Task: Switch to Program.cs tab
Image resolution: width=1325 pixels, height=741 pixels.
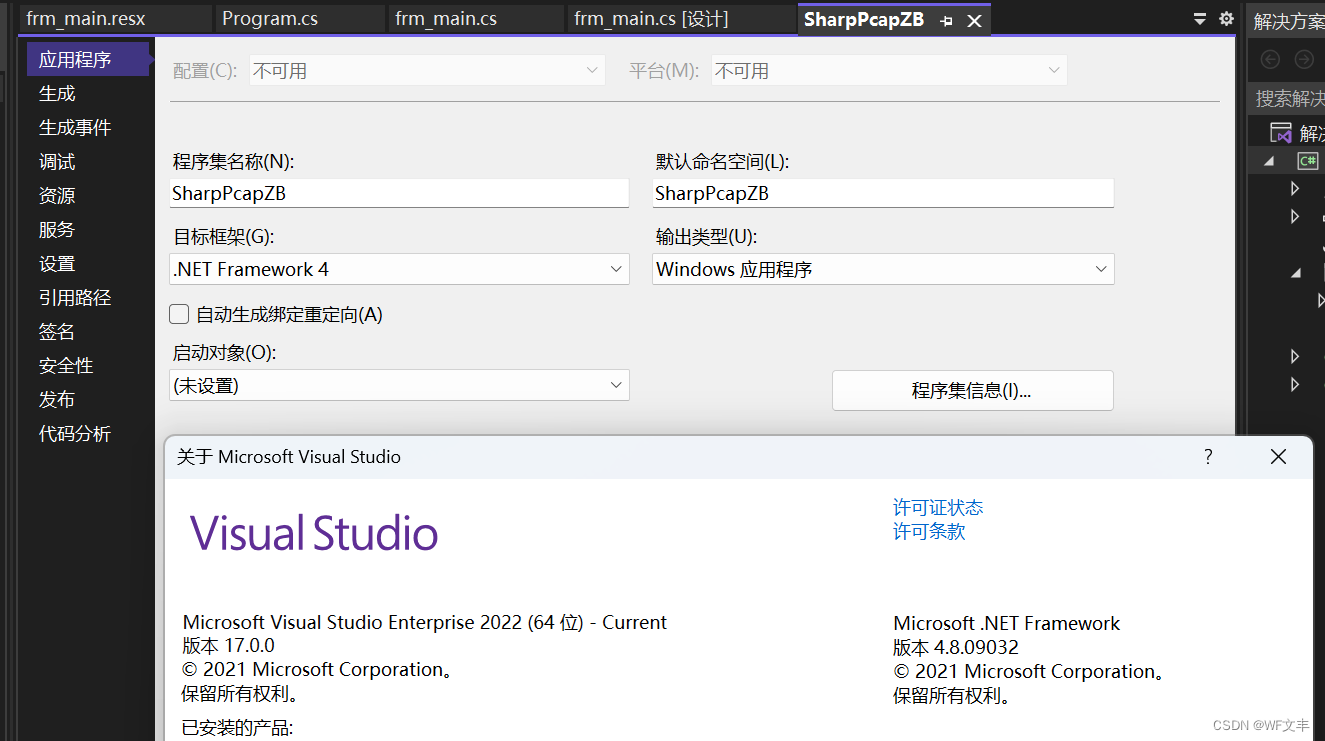Action: pos(301,19)
